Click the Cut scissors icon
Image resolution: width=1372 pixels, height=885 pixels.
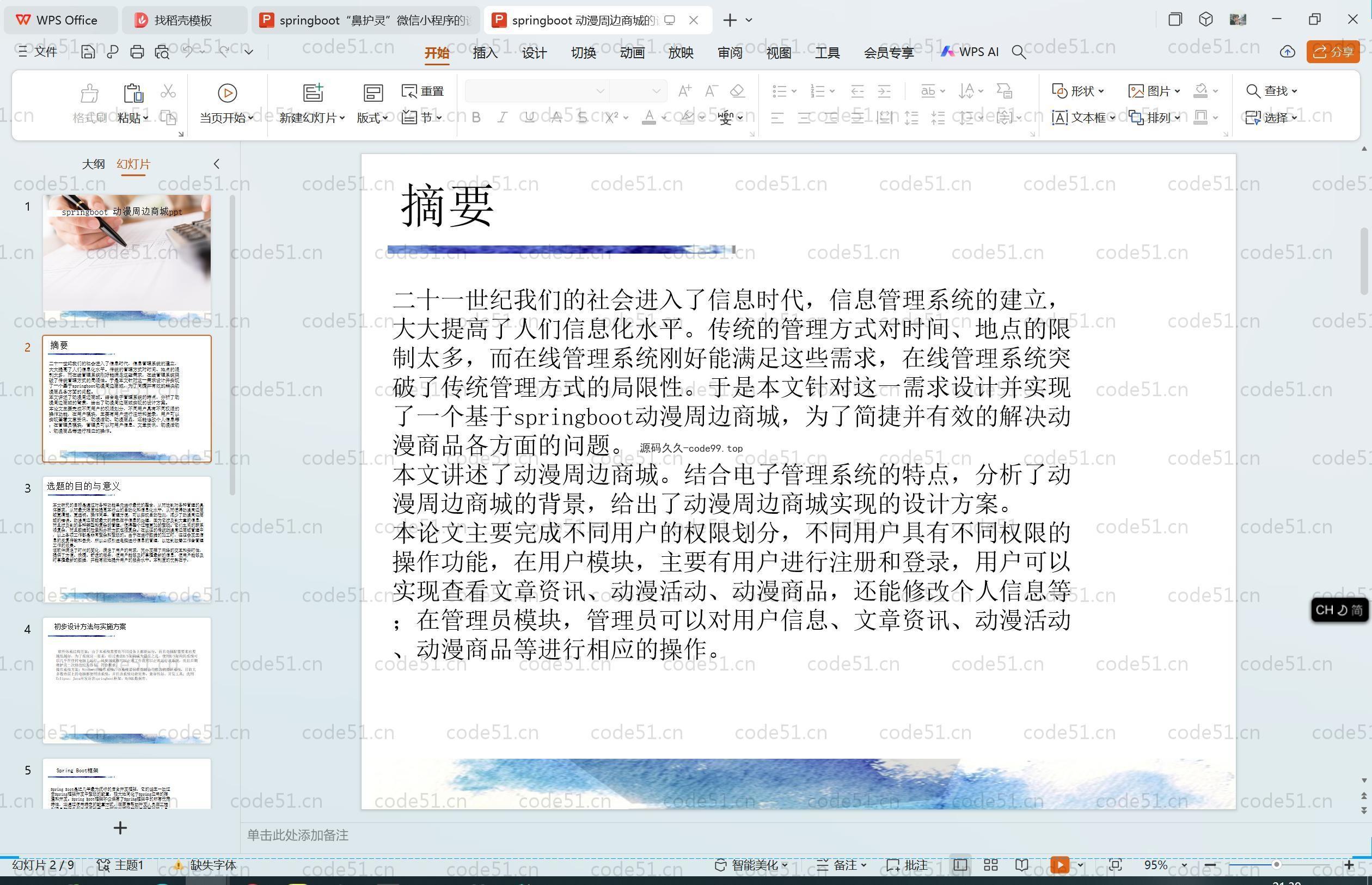click(168, 91)
